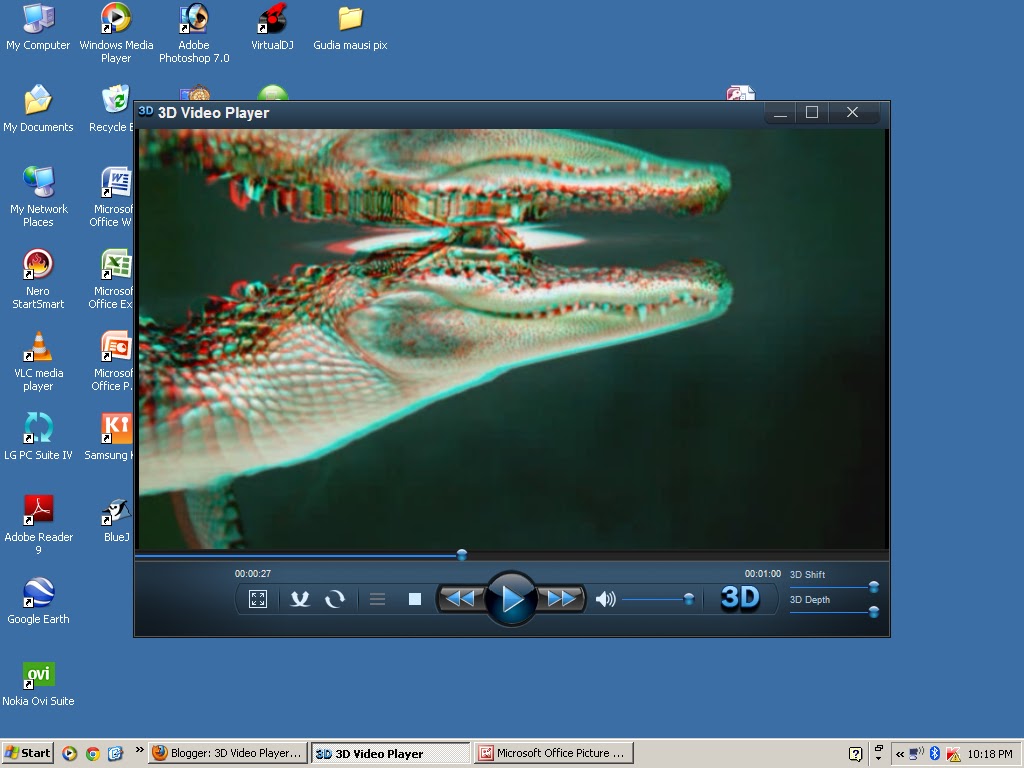Select My Documents desktop icon
Image resolution: width=1024 pixels, height=768 pixels.
coord(38,108)
